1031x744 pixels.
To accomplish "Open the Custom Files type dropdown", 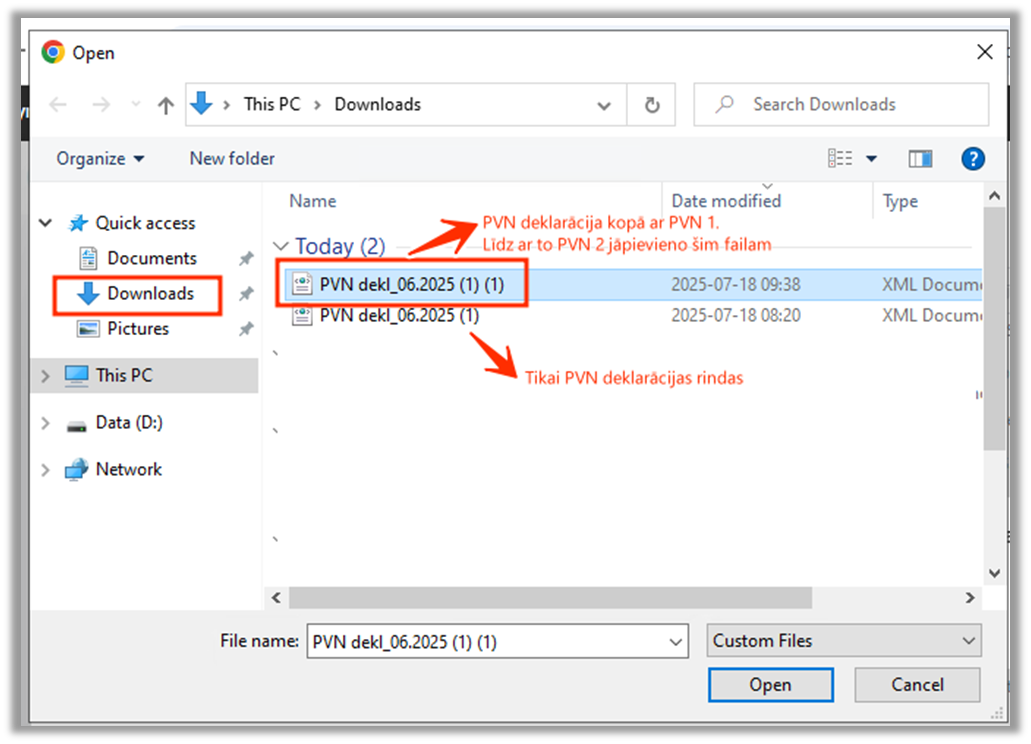I will click(x=844, y=641).
